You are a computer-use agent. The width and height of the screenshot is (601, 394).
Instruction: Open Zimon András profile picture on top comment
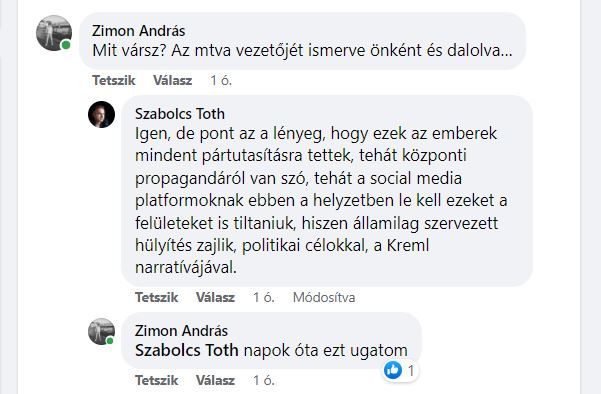point(54,33)
